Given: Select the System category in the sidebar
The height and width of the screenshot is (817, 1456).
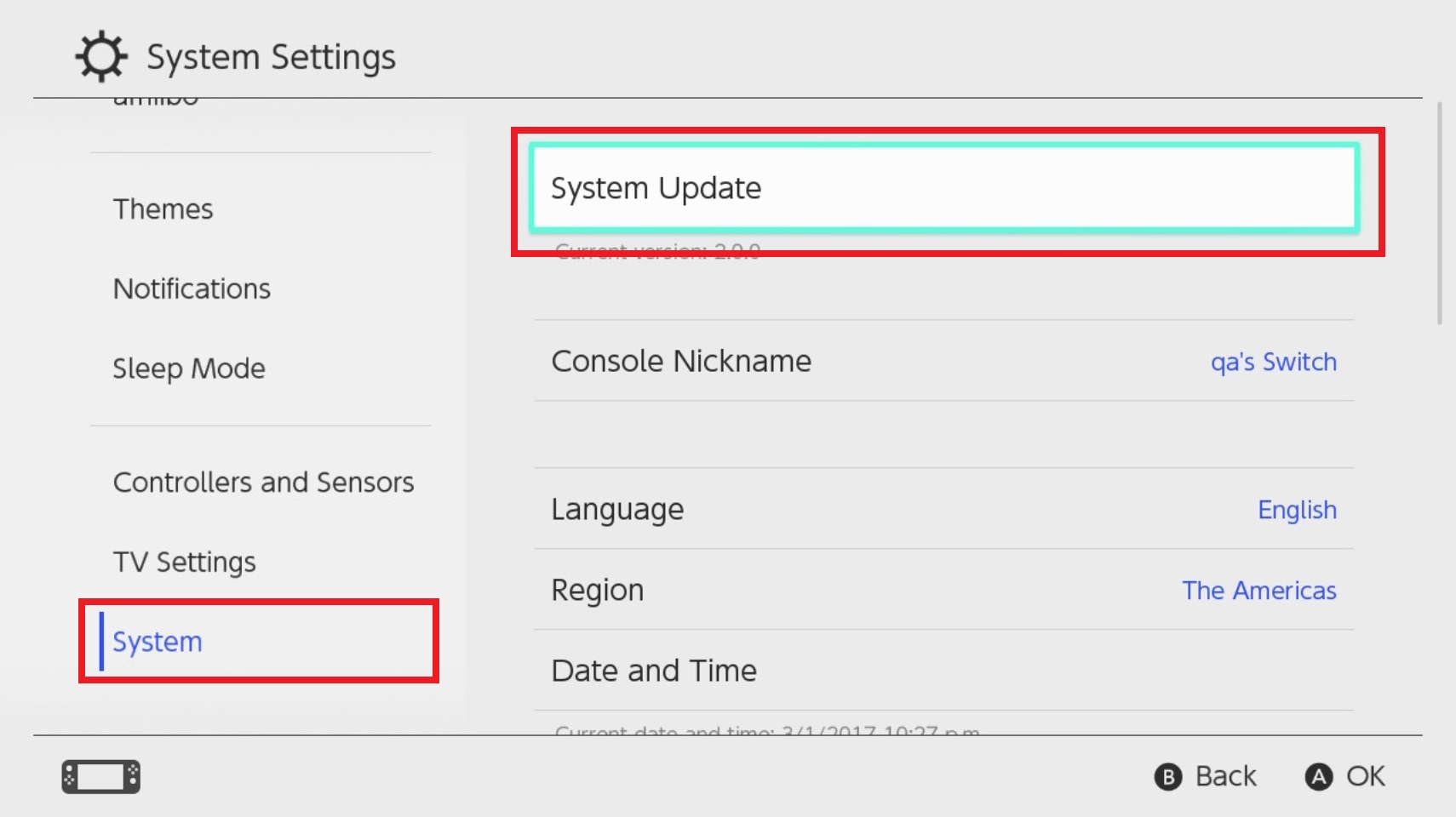Looking at the screenshot, I should click(158, 642).
